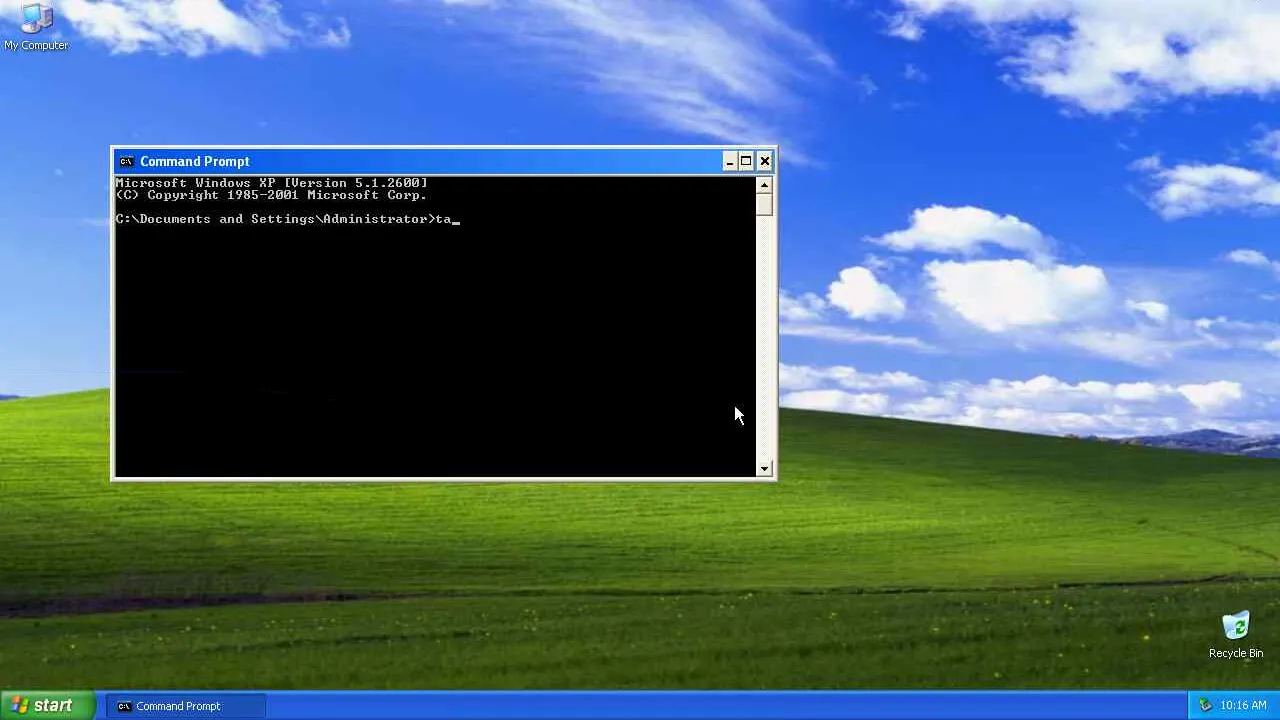Viewport: 1280px width, 720px height.
Task: Click the 'Microsoft Windows XP [Version 5.1.2600]' line
Action: click(271, 183)
